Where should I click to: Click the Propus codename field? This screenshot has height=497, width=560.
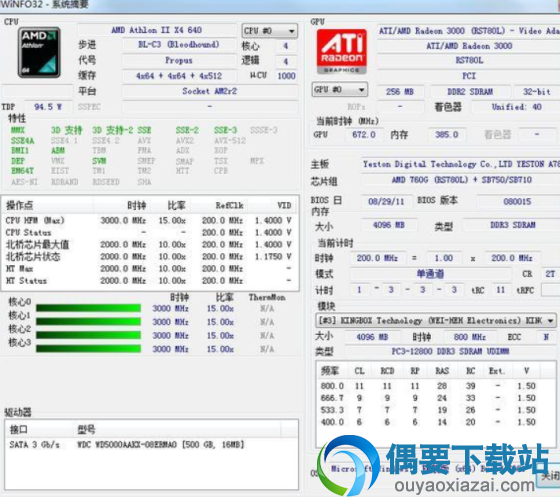coord(179,60)
